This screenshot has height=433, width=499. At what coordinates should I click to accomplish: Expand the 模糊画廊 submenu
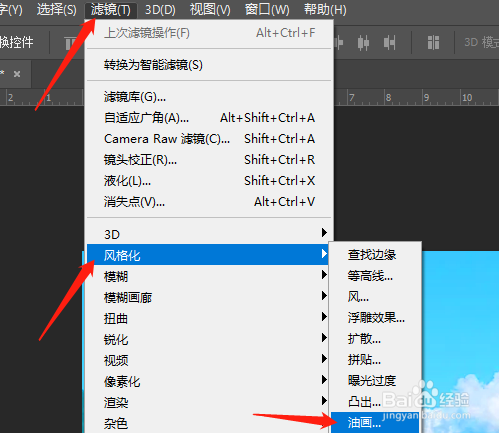[x=209, y=297]
